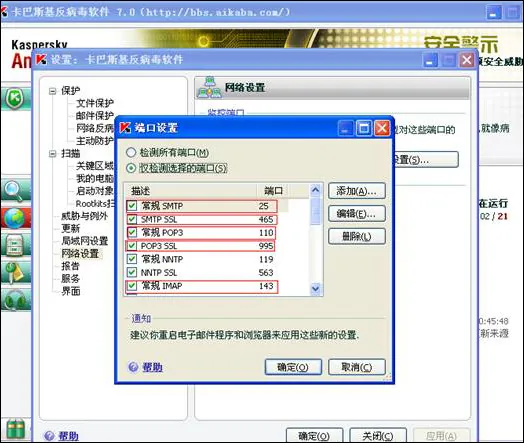
Task: Collapse the 扫描 tree node
Action: (52, 154)
